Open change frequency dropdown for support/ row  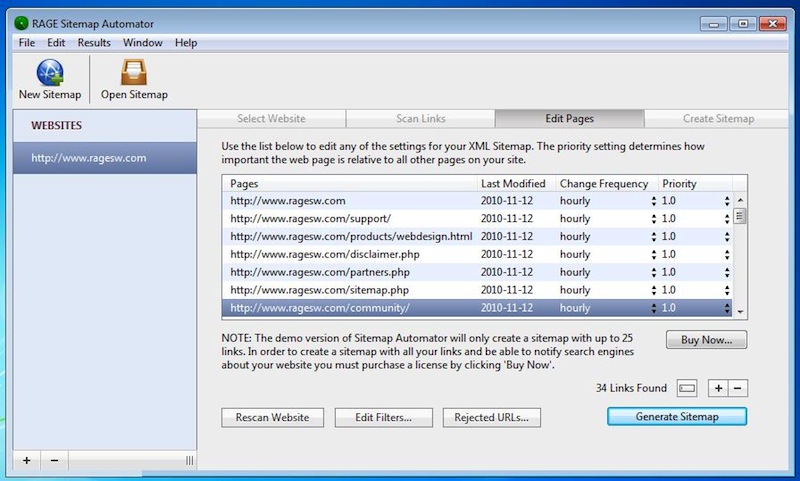[654, 219]
